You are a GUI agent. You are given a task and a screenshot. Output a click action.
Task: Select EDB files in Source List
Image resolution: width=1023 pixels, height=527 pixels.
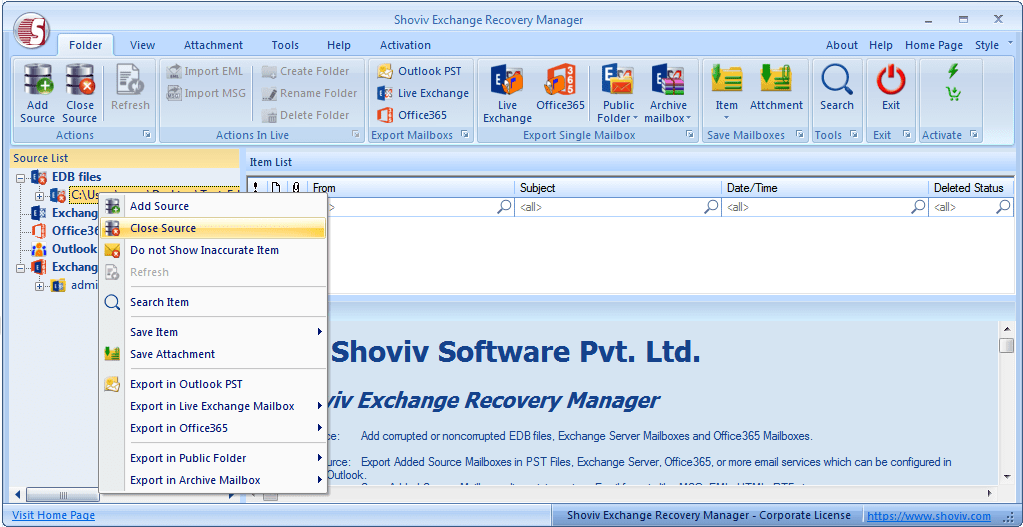tap(76, 177)
